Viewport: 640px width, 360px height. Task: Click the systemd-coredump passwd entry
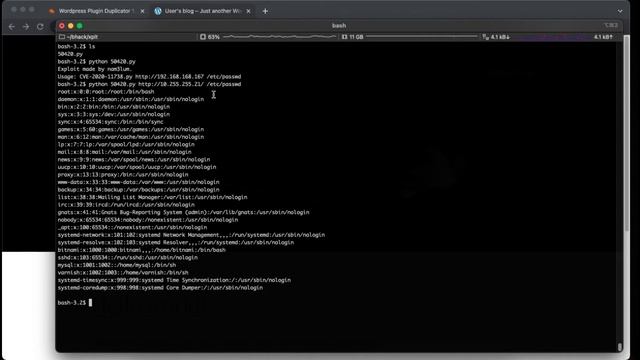tap(160, 288)
